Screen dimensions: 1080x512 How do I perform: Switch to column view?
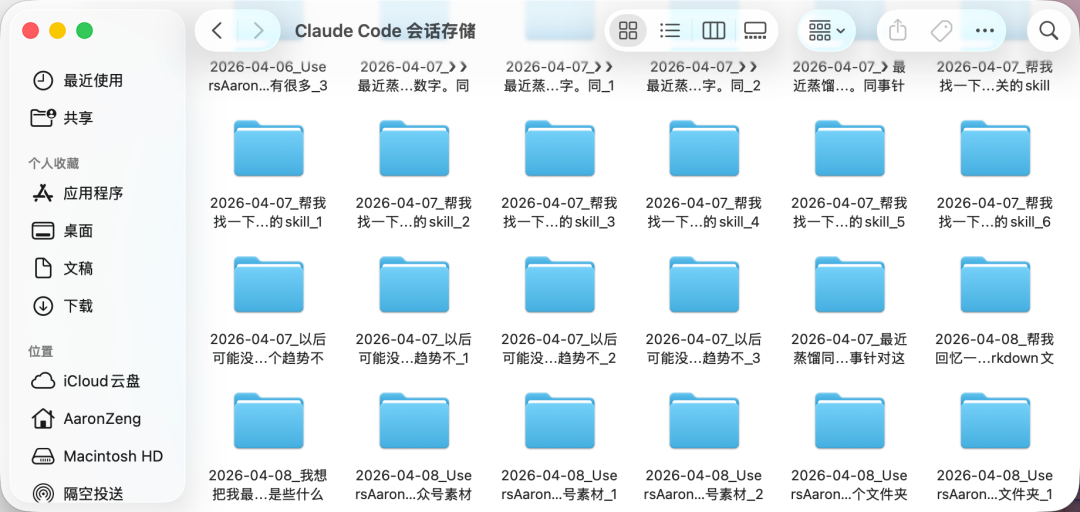point(713,31)
